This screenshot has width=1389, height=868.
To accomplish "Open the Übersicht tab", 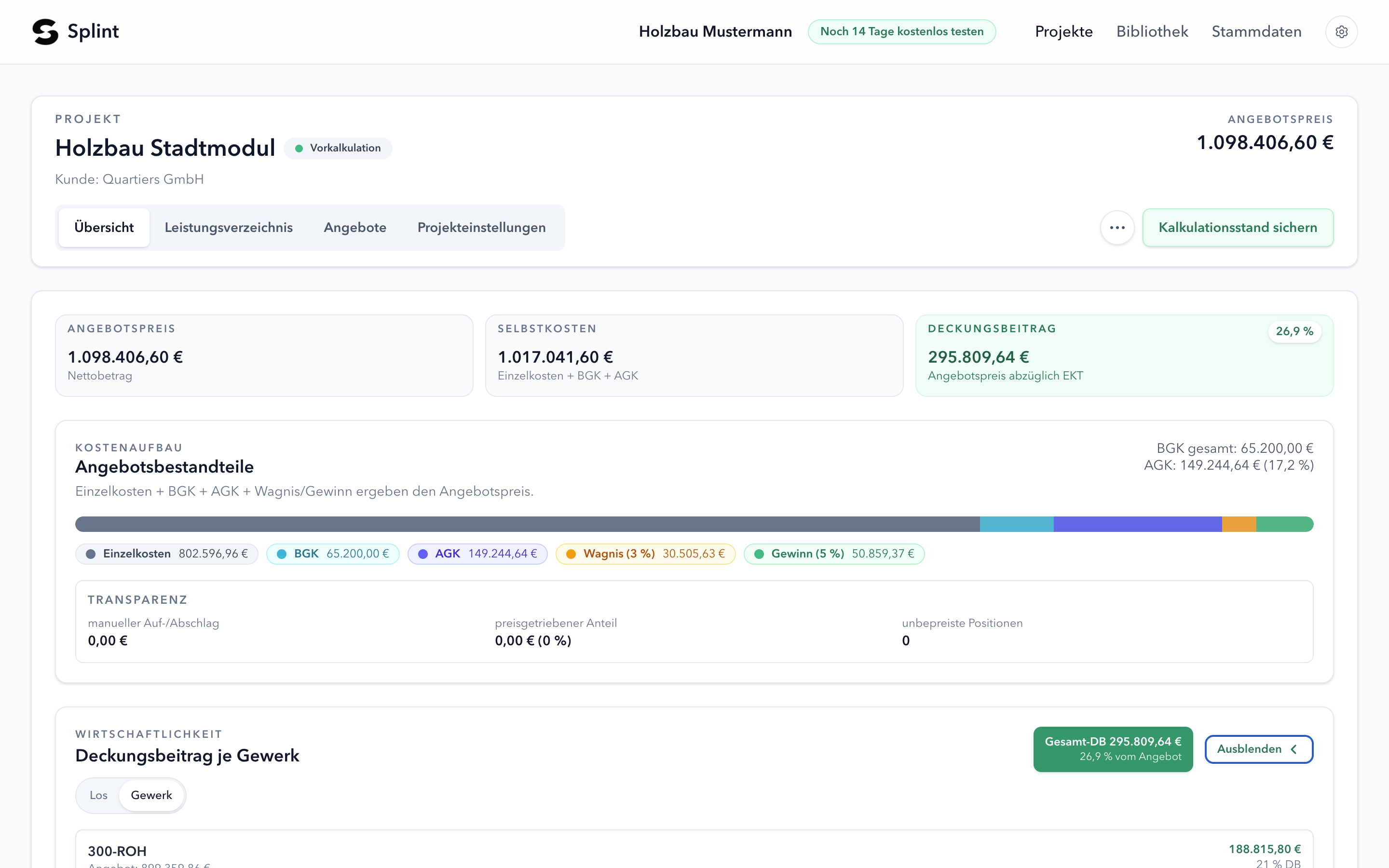I will (x=104, y=227).
